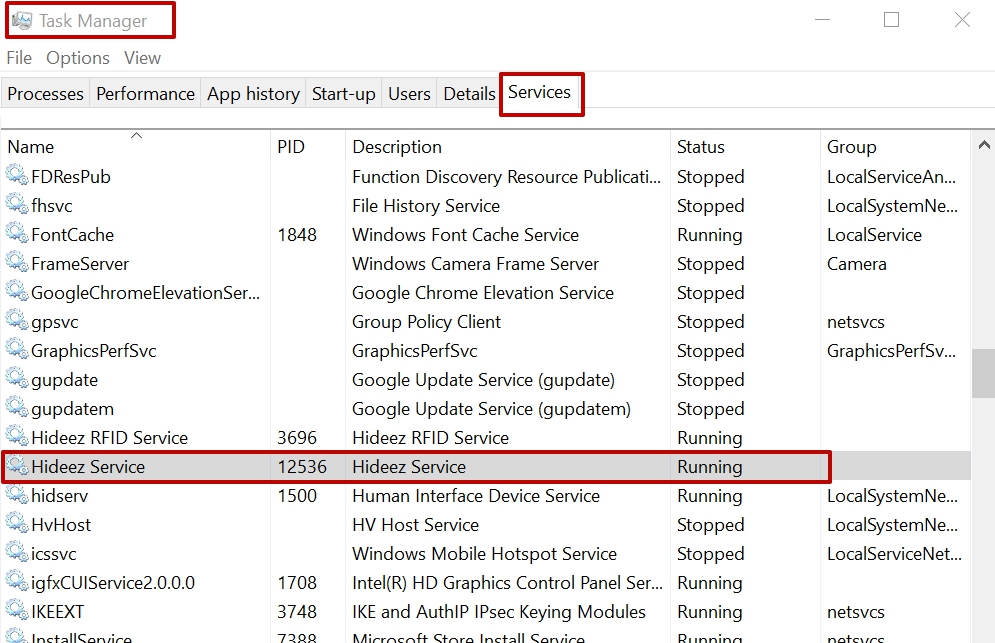Open the Options menu
Viewport: 995px width, 643px height.
(78, 58)
